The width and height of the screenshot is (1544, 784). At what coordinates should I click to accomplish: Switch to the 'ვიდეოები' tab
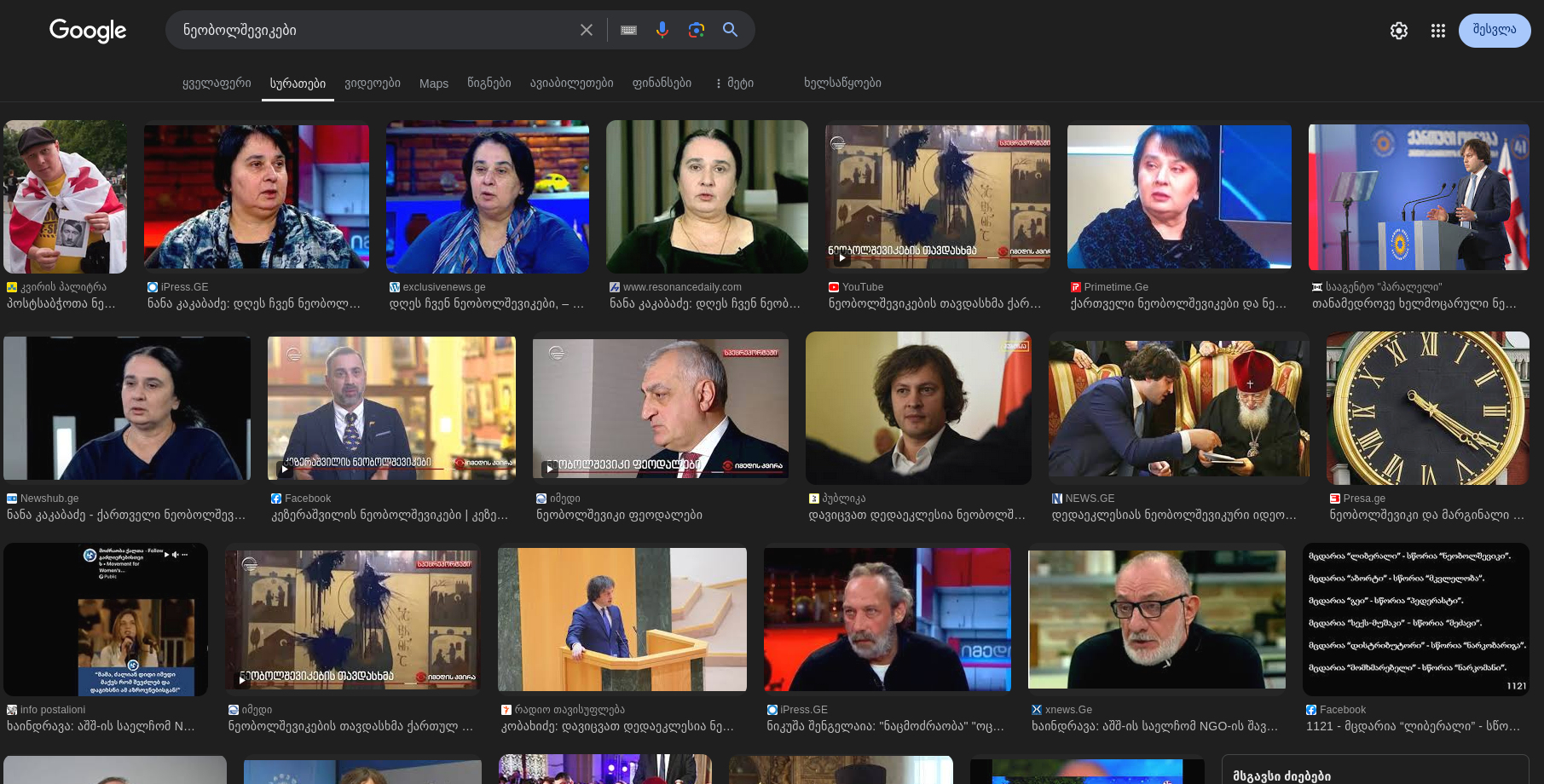[x=373, y=83]
